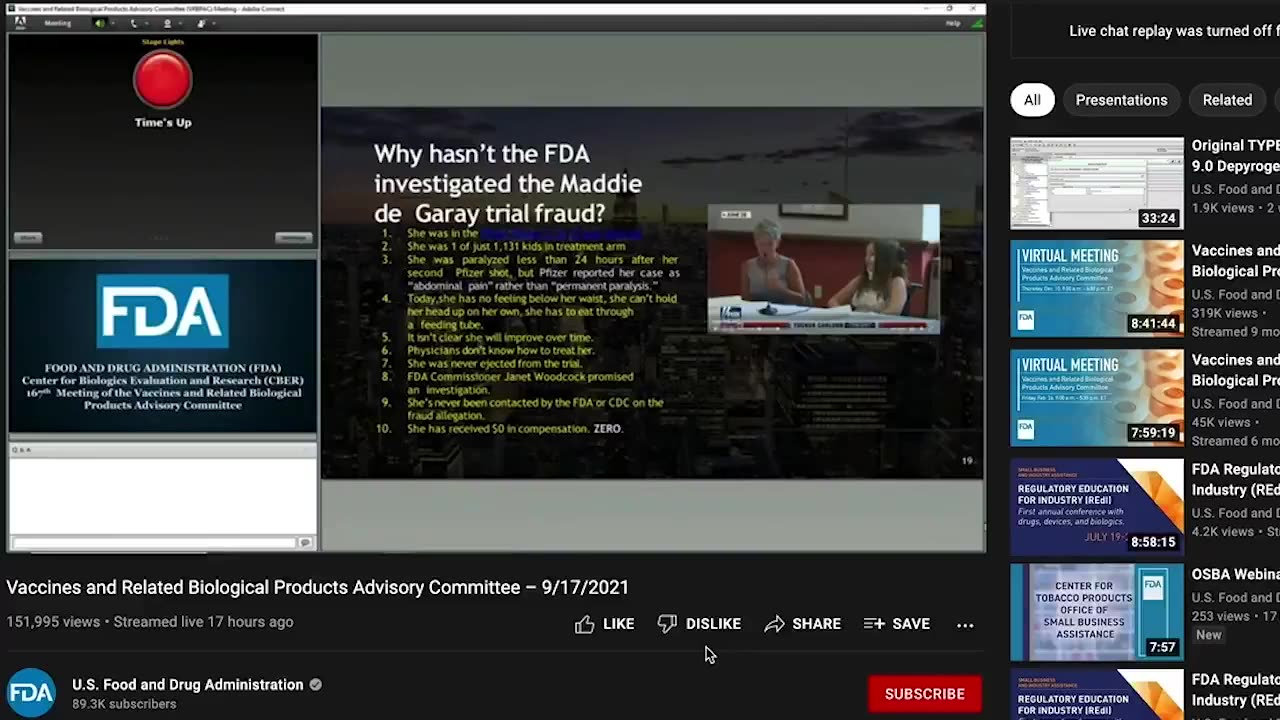Viewport: 1280px width, 720px height.
Task: Click the green connection status icon by Help
Action: click(x=977, y=23)
